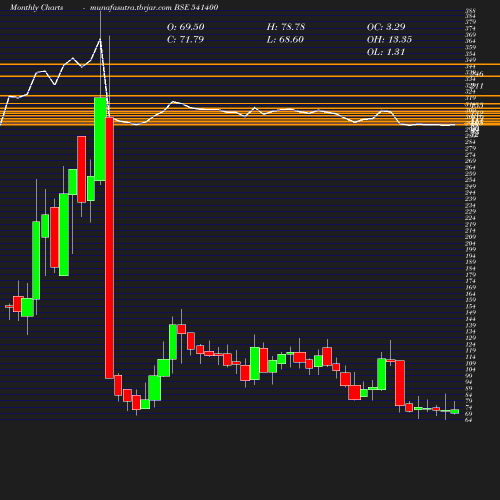Click the 234 price axis label
Screen dimensions: 500x500
(x=470, y=205)
